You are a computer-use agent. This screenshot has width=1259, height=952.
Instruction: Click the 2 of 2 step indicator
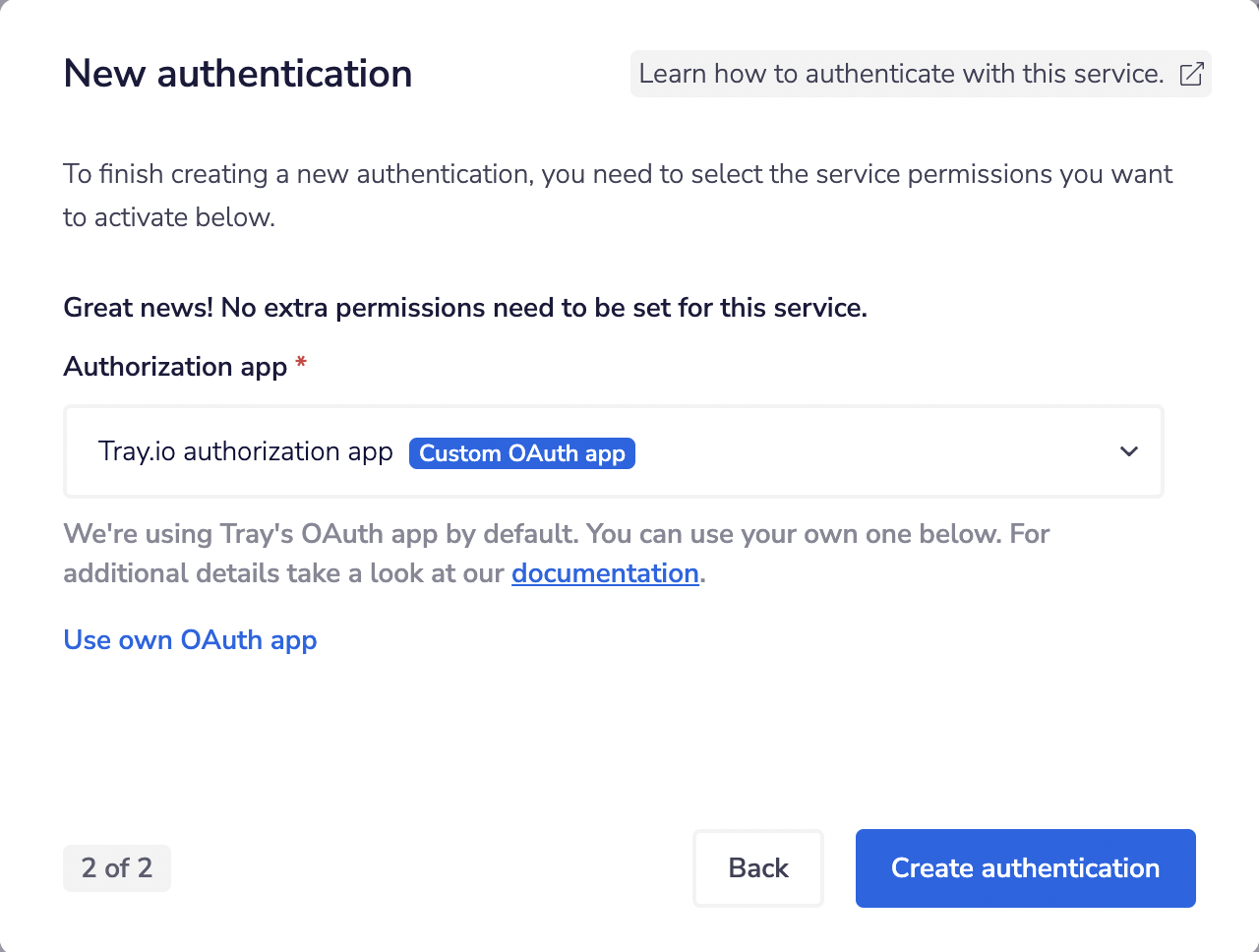pos(116,867)
